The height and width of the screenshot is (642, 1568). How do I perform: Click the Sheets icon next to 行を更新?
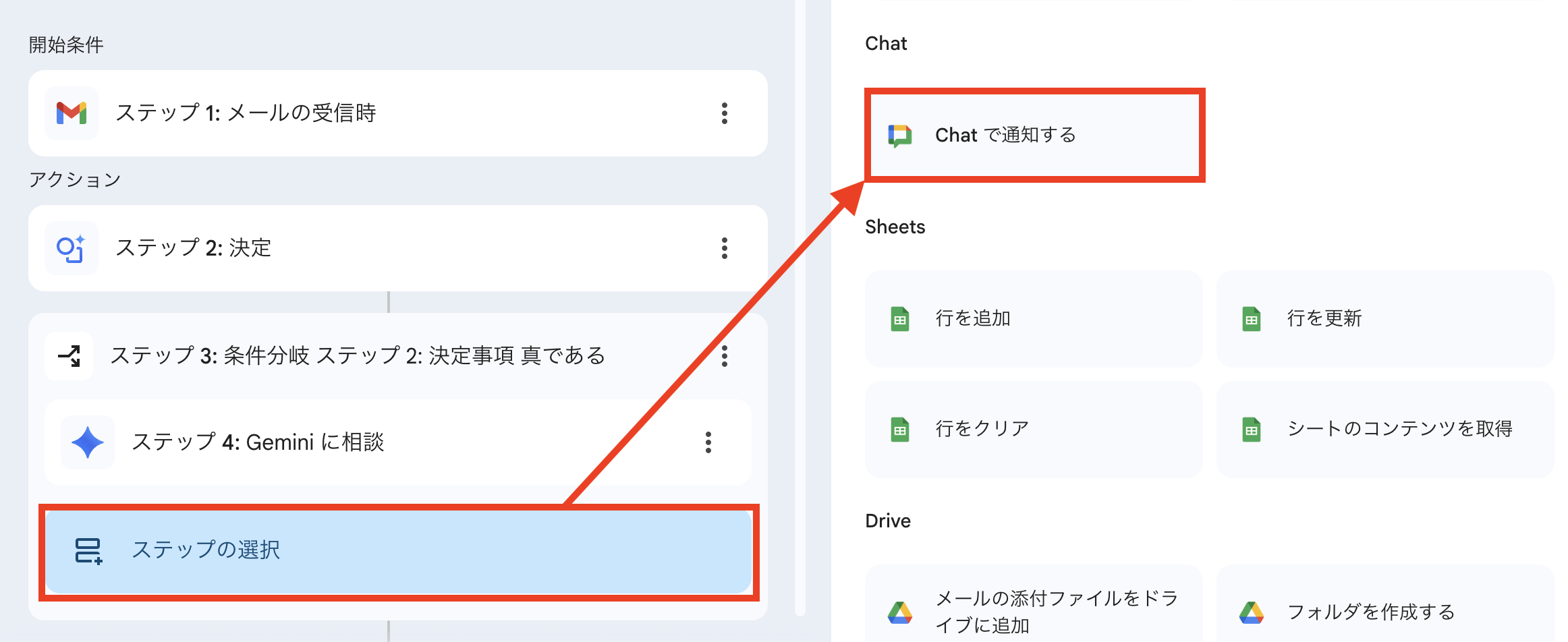1252,319
